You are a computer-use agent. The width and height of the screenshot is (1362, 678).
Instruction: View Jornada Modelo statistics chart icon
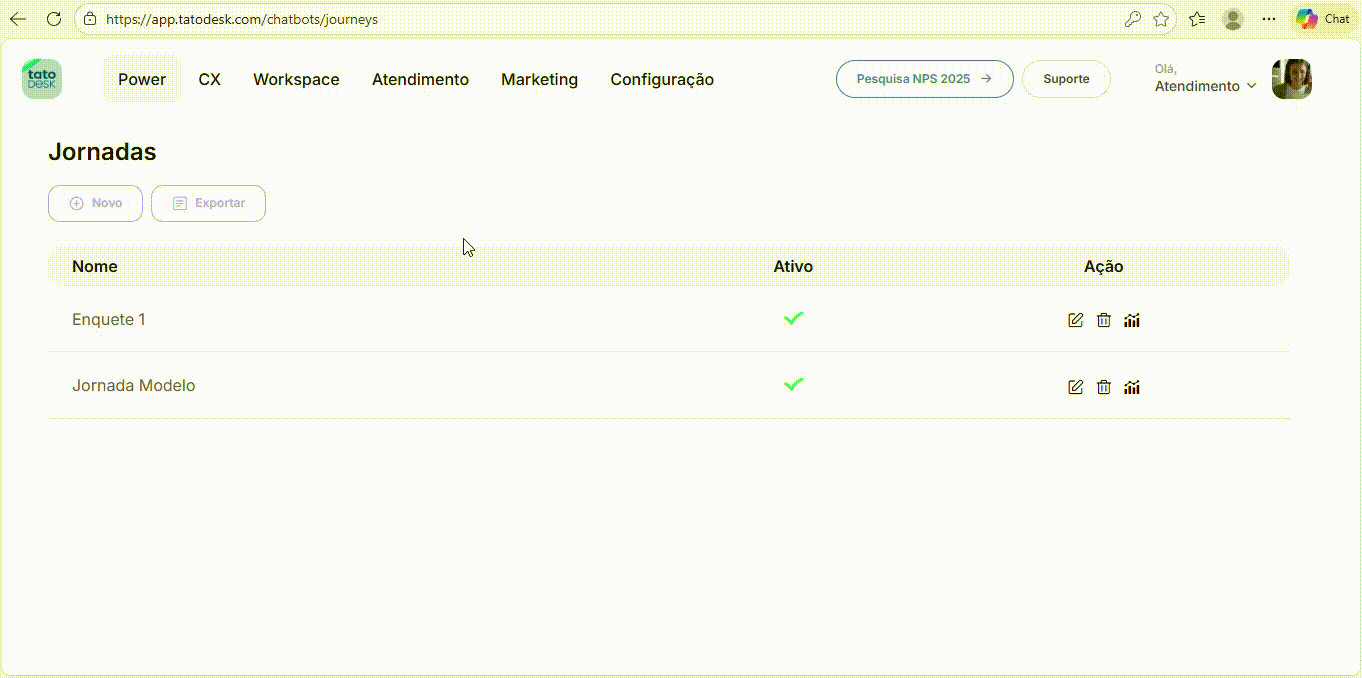[1131, 387]
